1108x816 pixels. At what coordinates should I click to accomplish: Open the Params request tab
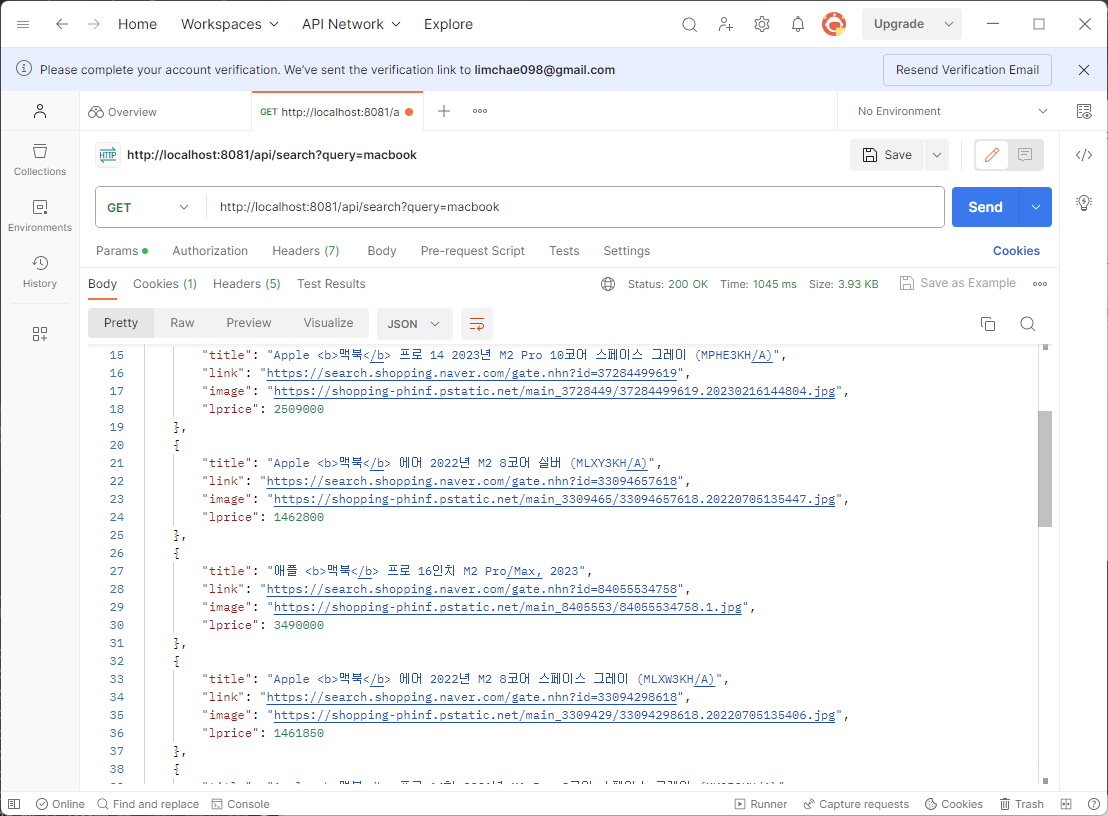click(122, 251)
